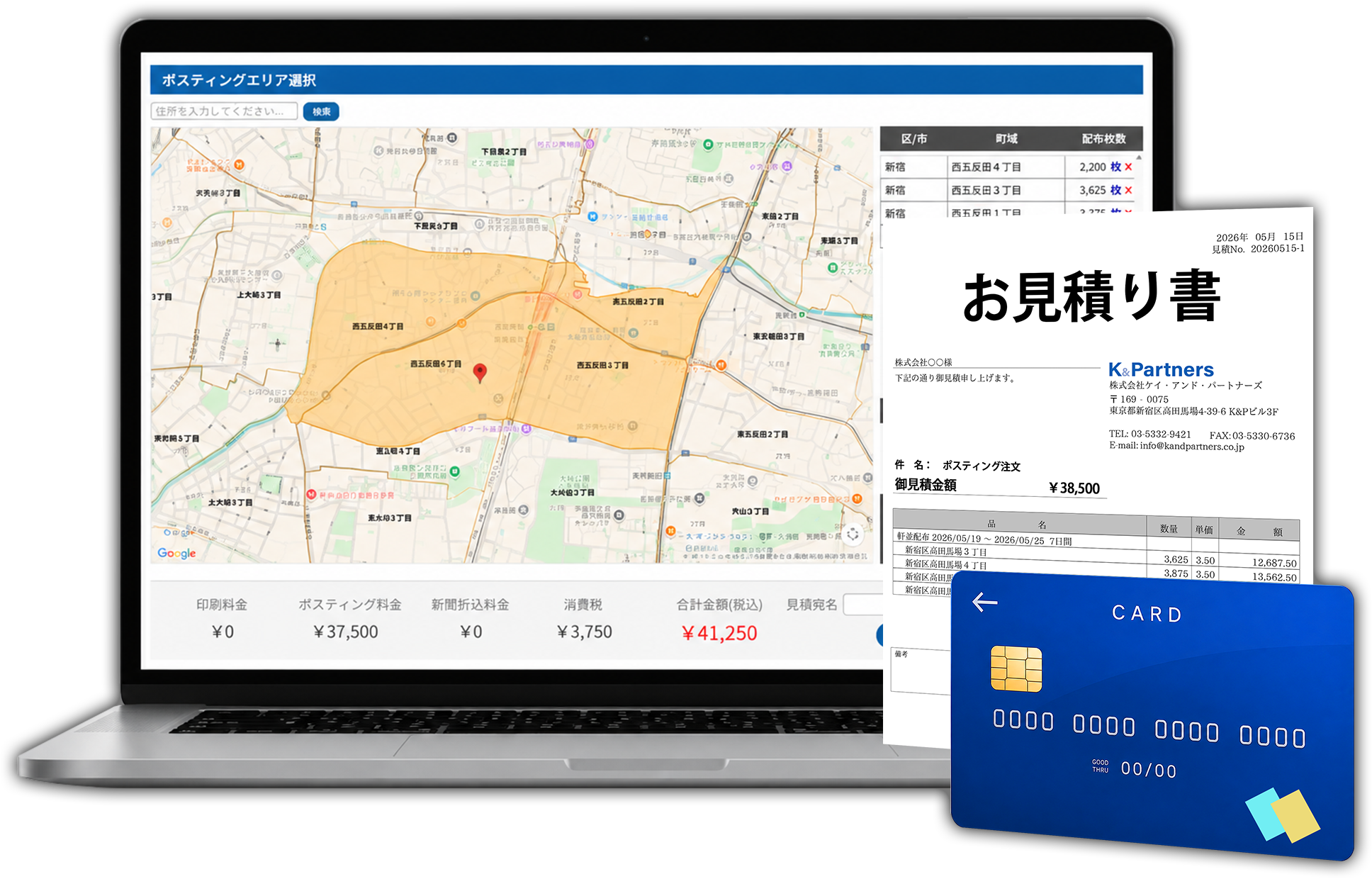Click the 西五反田2丁目 label on the map
This screenshot has height=879, width=1372.
coord(638,301)
